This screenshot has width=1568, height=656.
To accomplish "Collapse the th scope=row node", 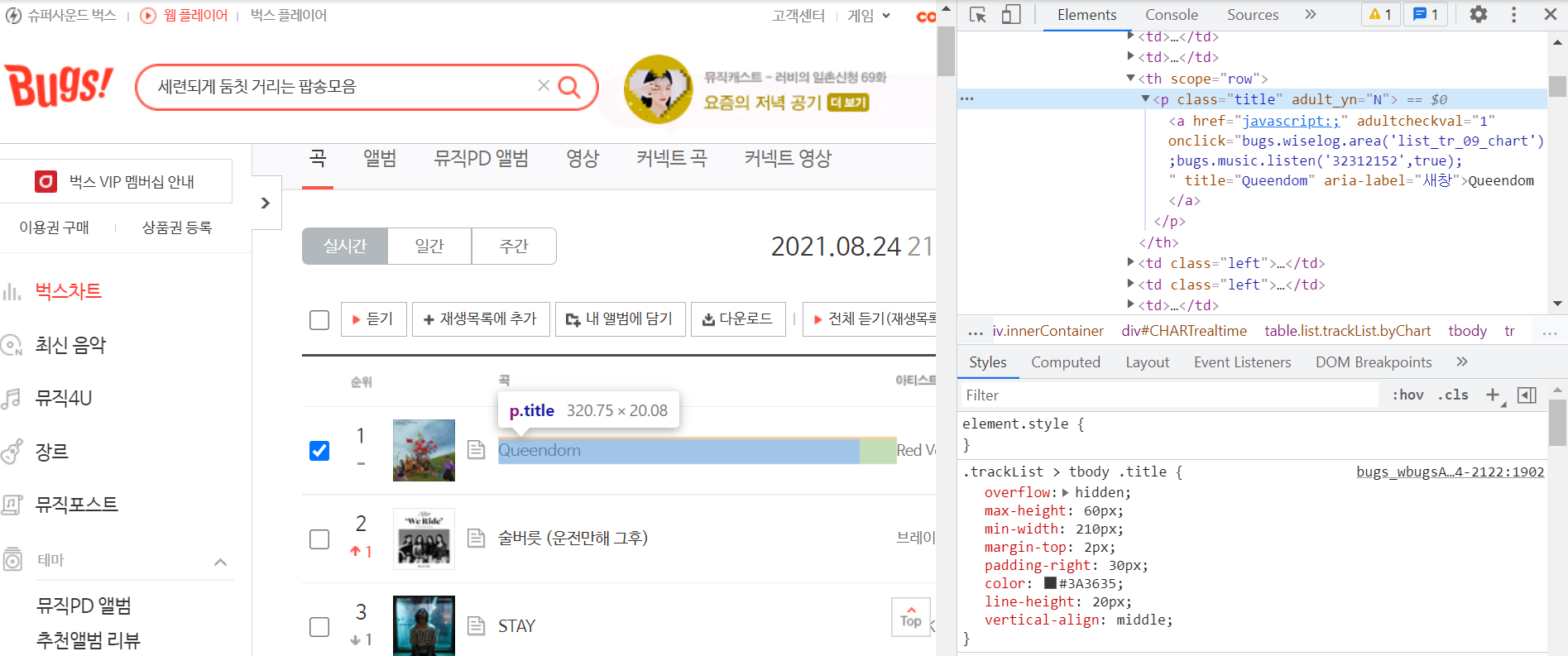I will pyautogui.click(x=1131, y=78).
